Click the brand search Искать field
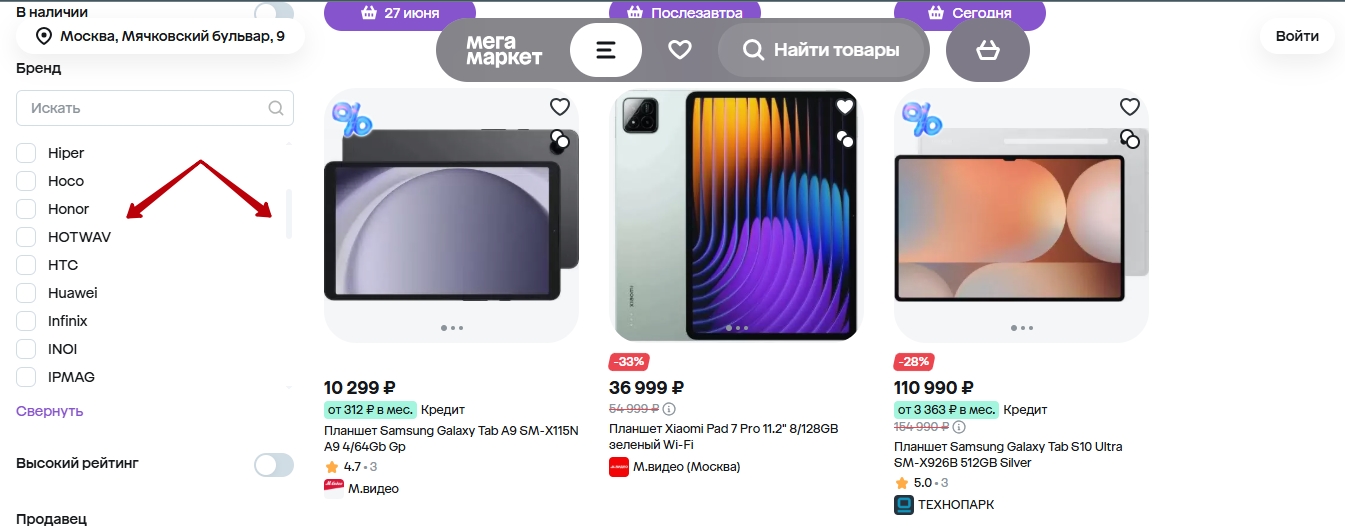The width and height of the screenshot is (1345, 532). [x=145, y=108]
